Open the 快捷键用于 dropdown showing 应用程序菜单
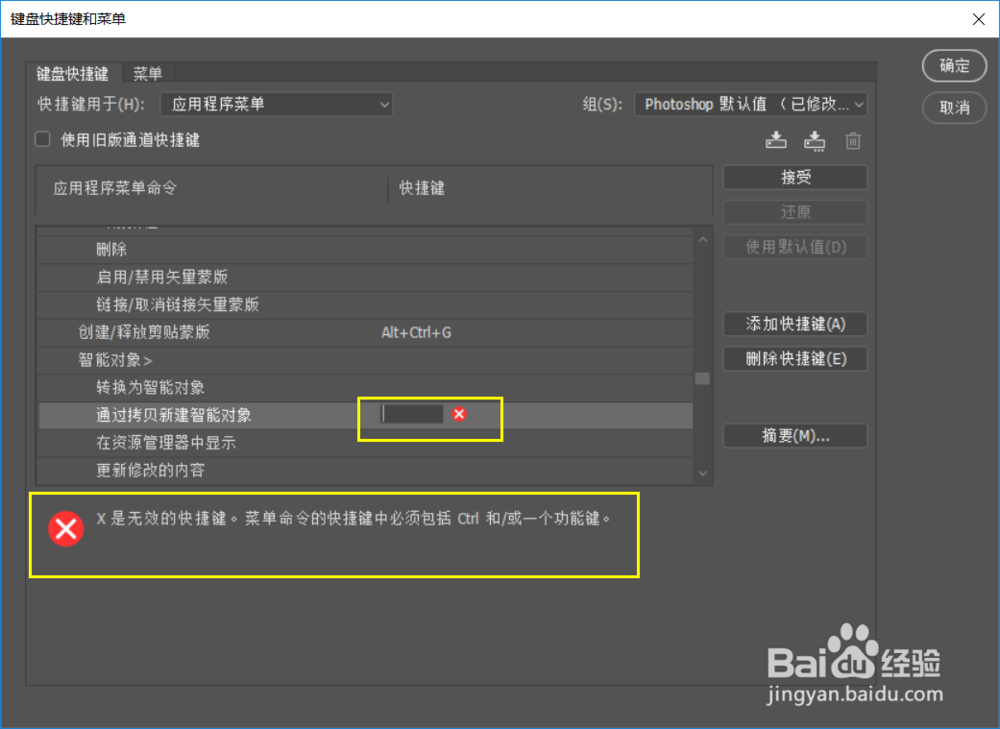1000x729 pixels. (x=277, y=104)
